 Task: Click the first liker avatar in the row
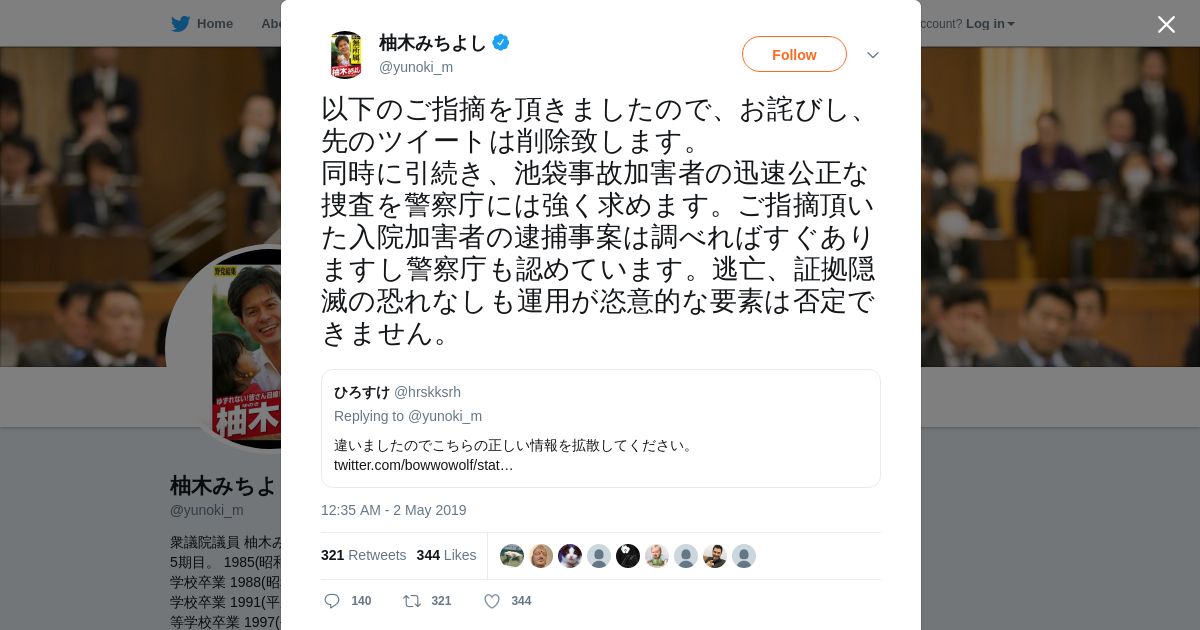pos(512,556)
